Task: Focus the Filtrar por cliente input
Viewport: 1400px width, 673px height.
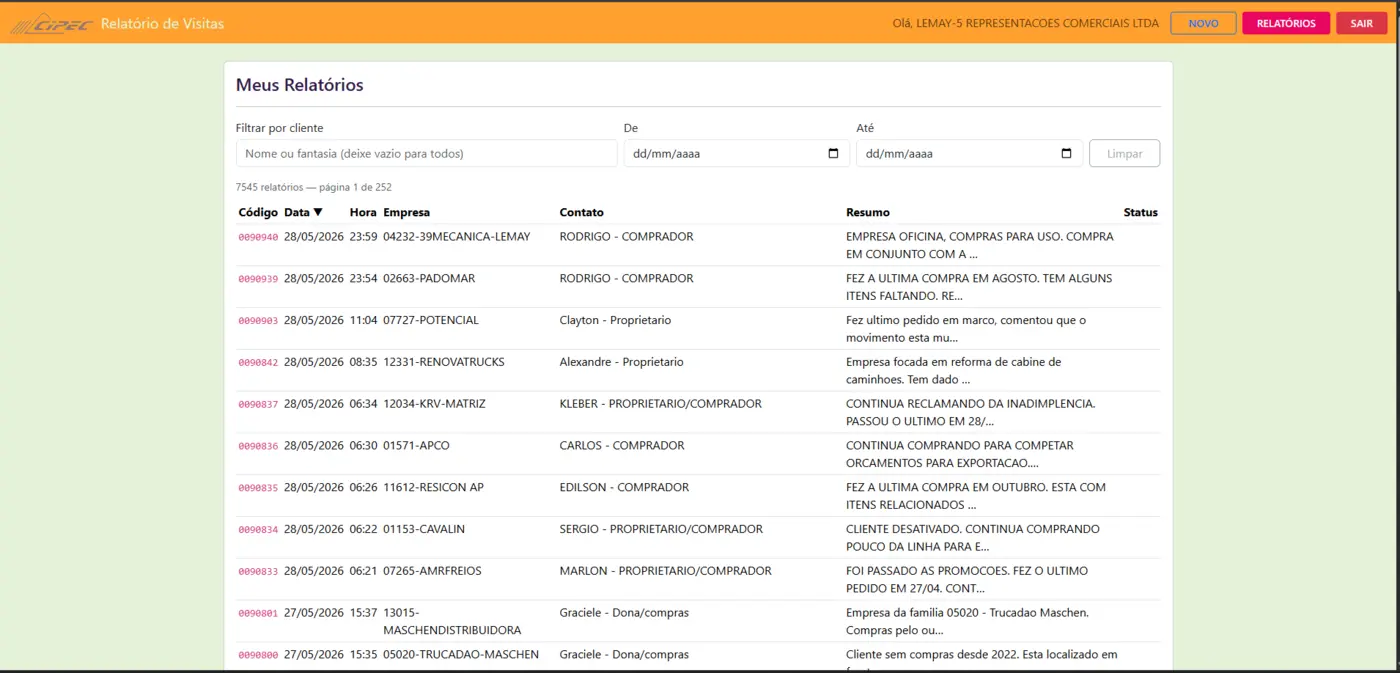Action: (x=427, y=154)
